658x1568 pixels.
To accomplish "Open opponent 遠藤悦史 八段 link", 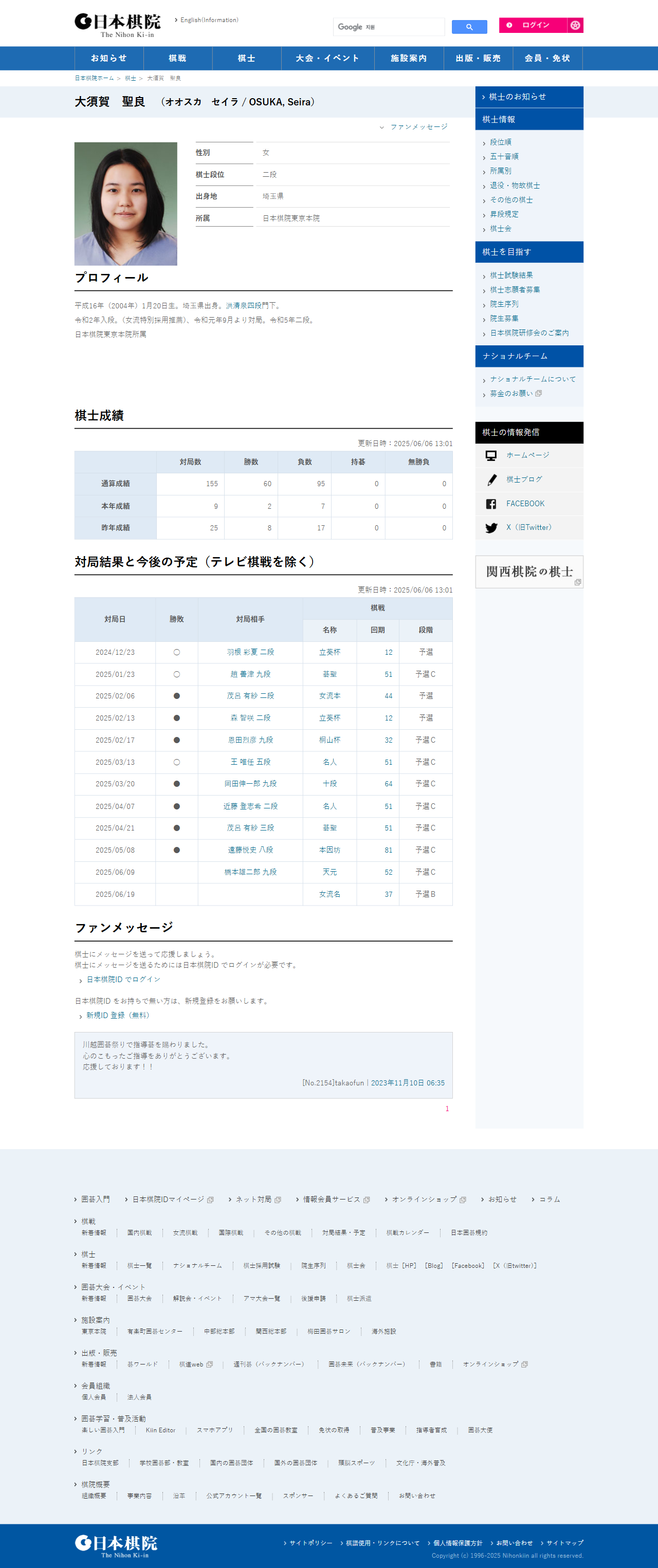I will click(x=250, y=850).
